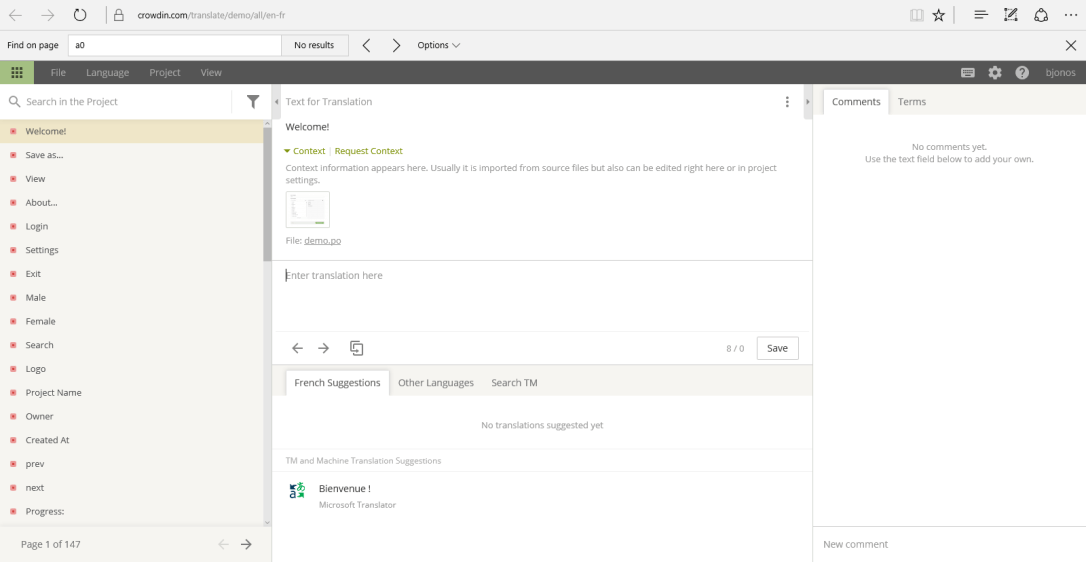Select the Search TM tab
Image resolution: width=1086 pixels, height=562 pixels.
pyautogui.click(x=514, y=383)
